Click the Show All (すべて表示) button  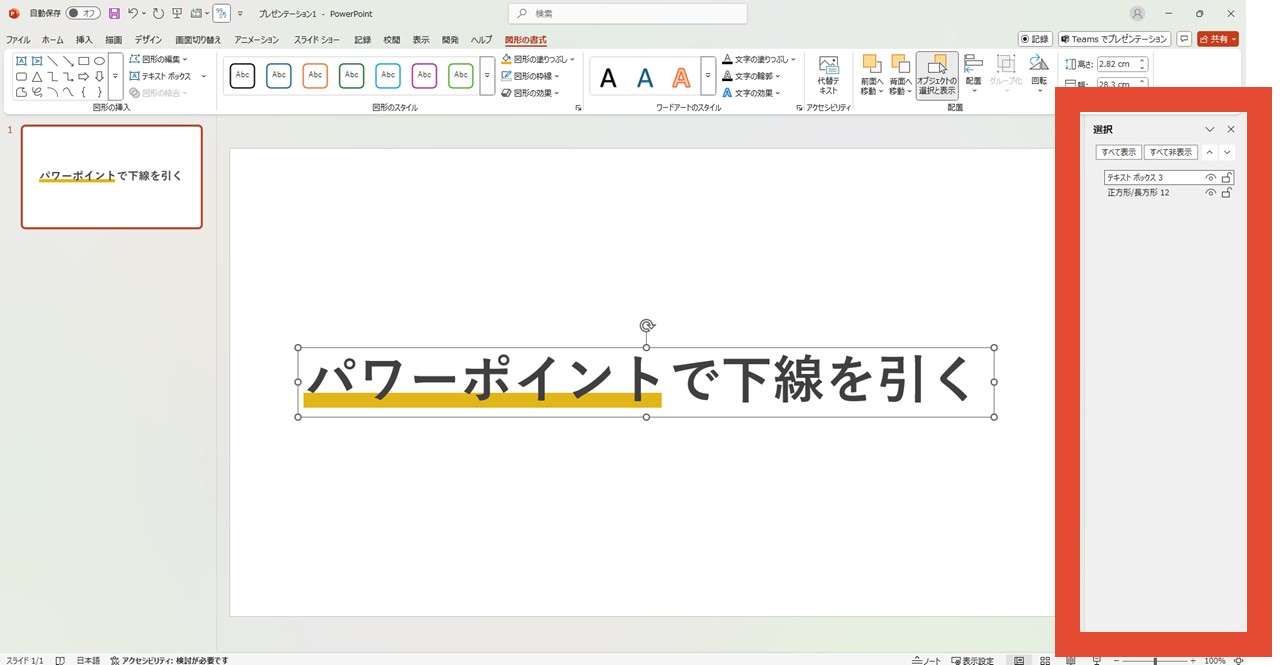point(1118,152)
